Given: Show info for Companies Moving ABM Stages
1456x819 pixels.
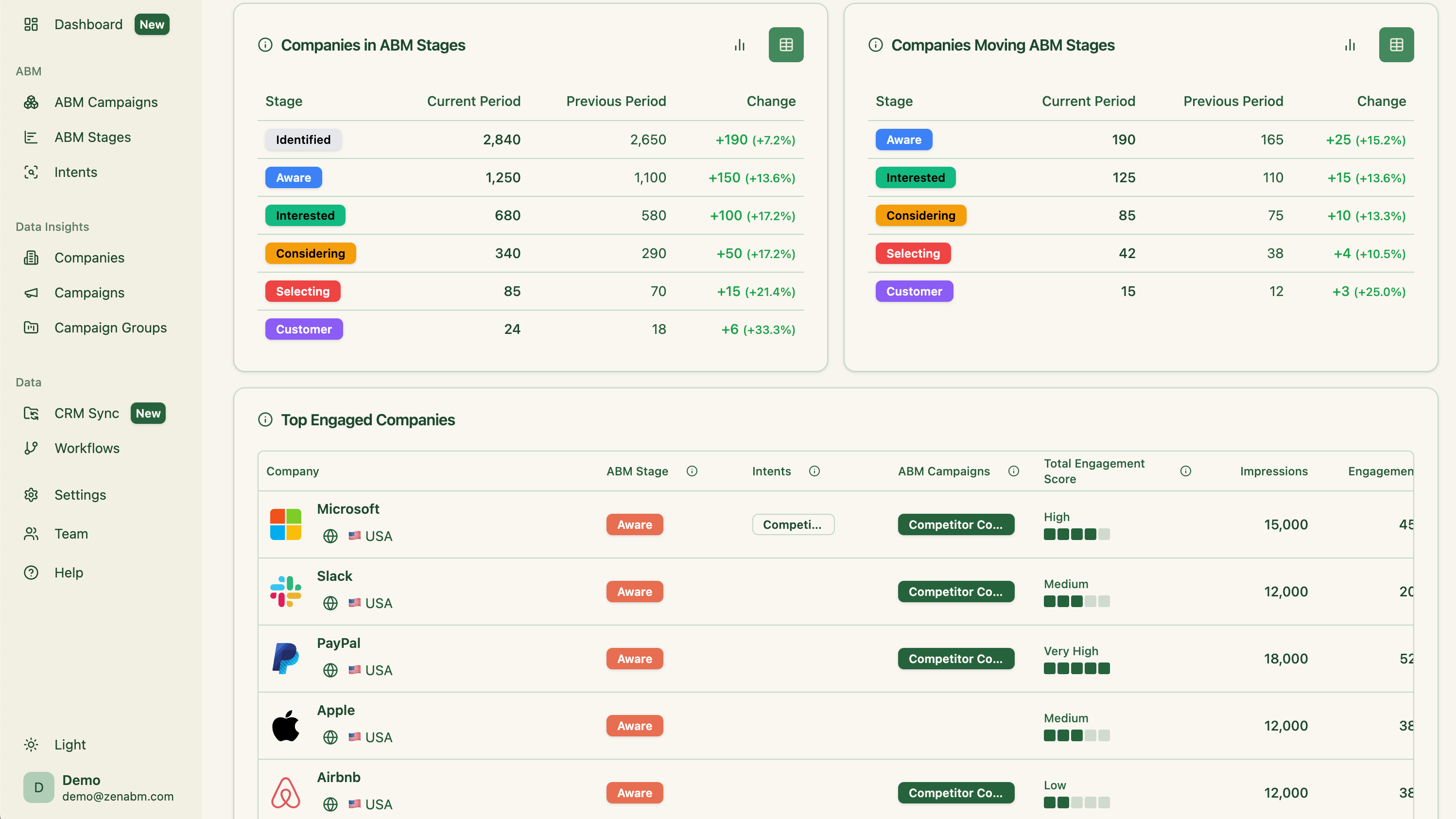Looking at the screenshot, I should [x=876, y=45].
